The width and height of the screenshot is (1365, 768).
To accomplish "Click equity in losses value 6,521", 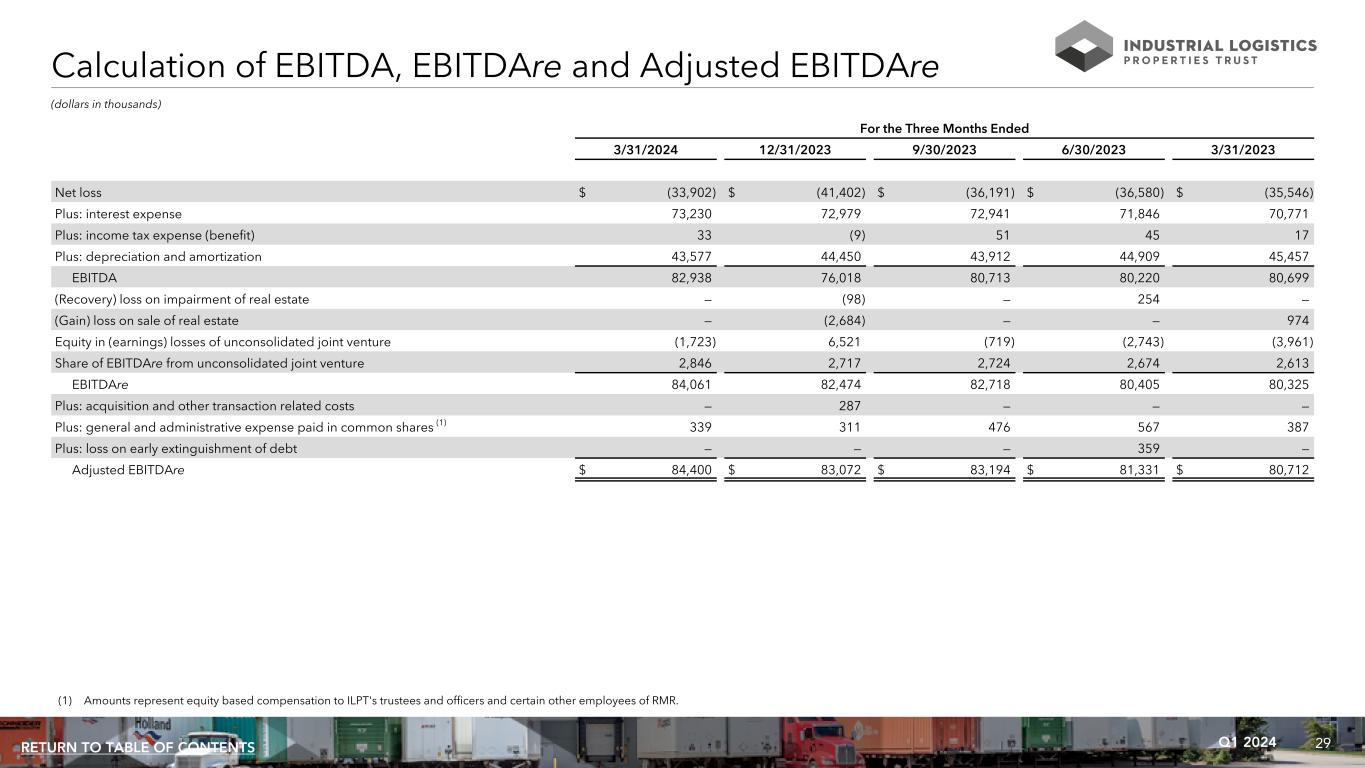I will [845, 342].
